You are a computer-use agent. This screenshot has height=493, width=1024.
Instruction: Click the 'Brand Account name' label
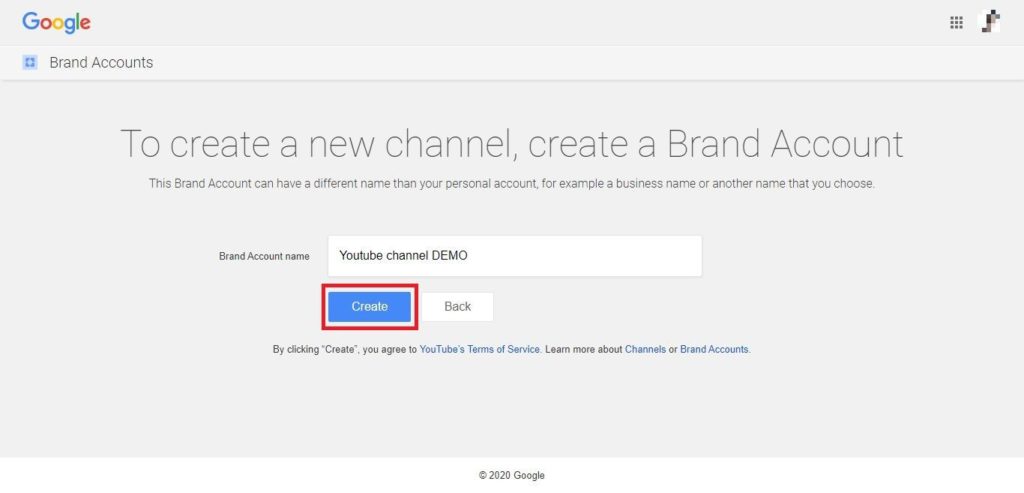coord(264,257)
